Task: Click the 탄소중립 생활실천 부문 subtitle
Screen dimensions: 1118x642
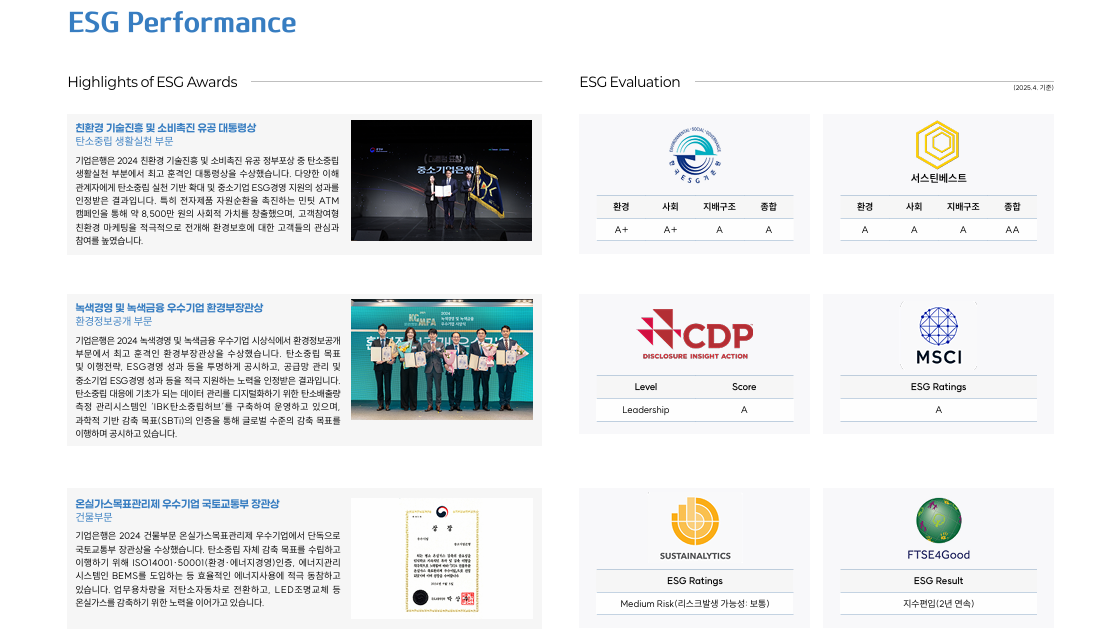Action: point(124,141)
